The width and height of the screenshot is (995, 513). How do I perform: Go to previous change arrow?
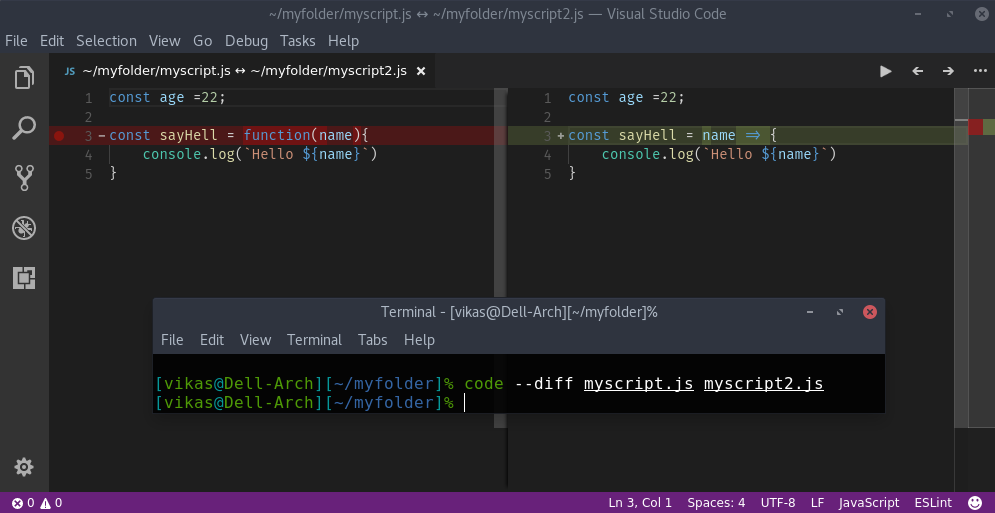[918, 71]
